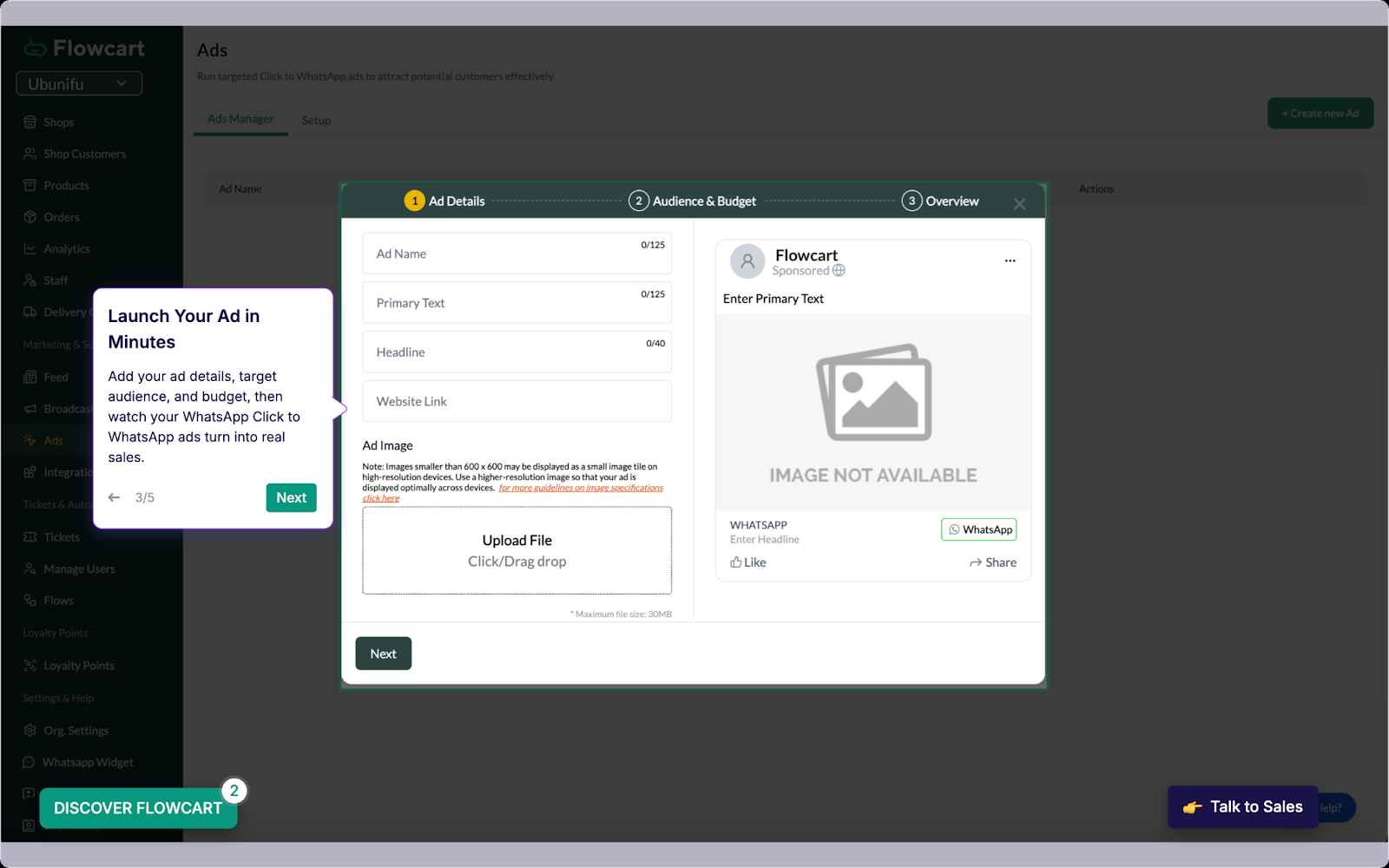Open the image specifications guidelines link
Viewport: 1389px width, 868px height.
pos(581,488)
